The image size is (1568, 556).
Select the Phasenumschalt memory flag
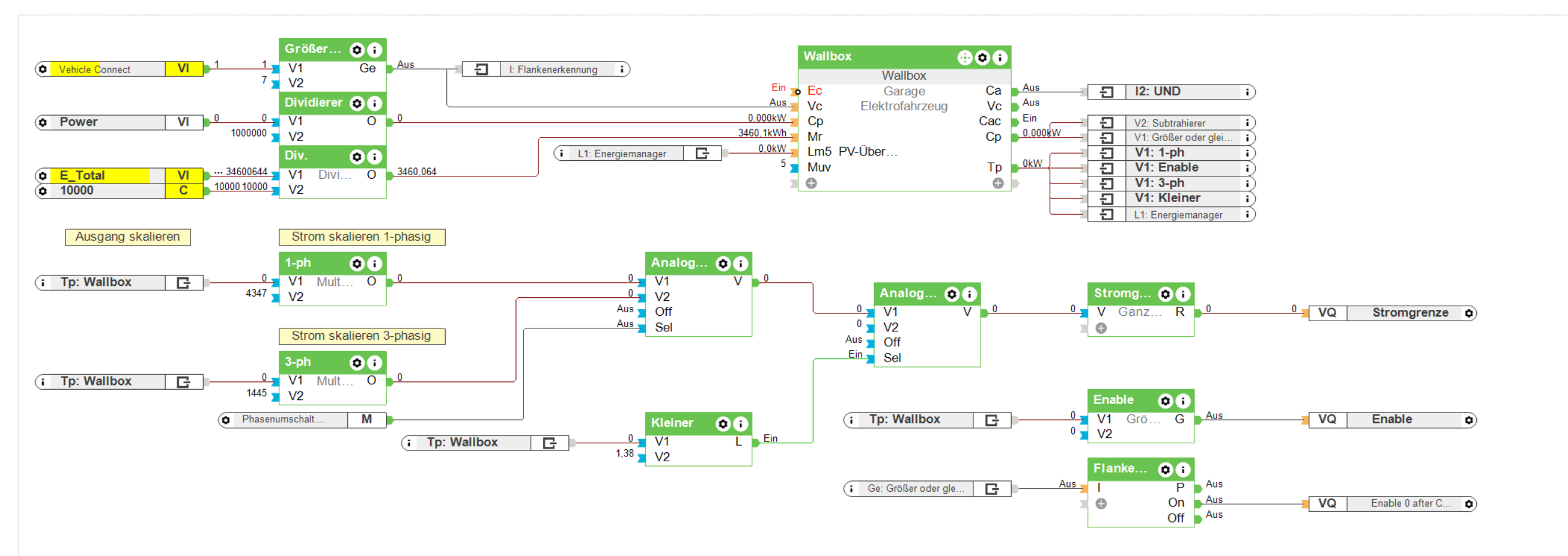click(x=303, y=420)
